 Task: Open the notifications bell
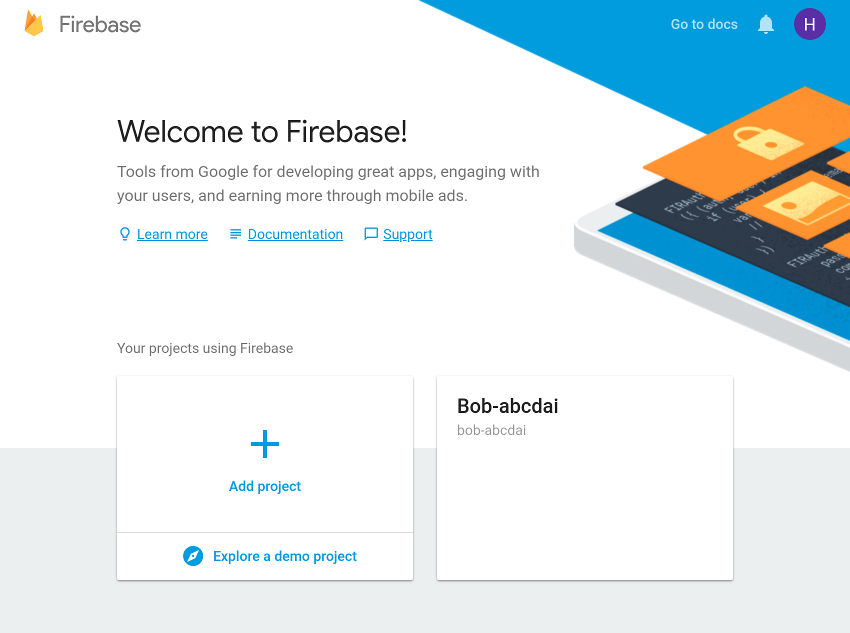click(x=765, y=24)
